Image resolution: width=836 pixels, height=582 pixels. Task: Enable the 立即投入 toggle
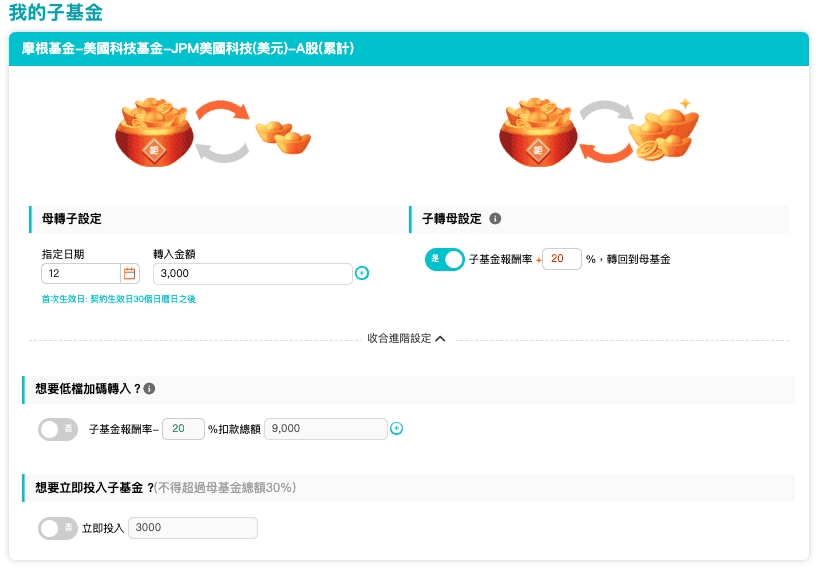click(58, 528)
